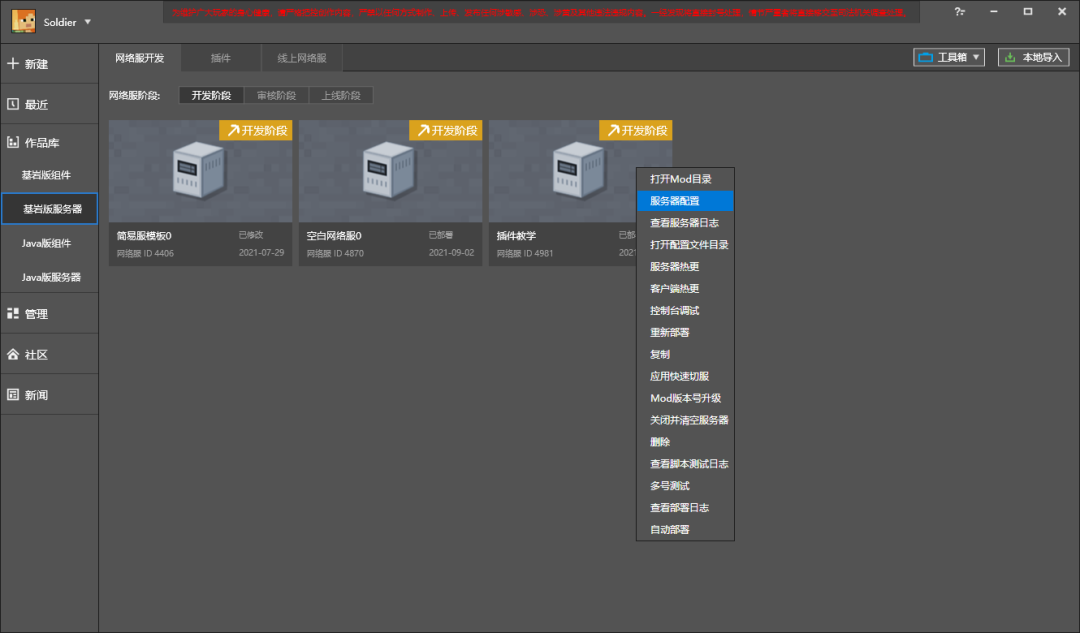Switch to the 插件 tab

(x=220, y=59)
